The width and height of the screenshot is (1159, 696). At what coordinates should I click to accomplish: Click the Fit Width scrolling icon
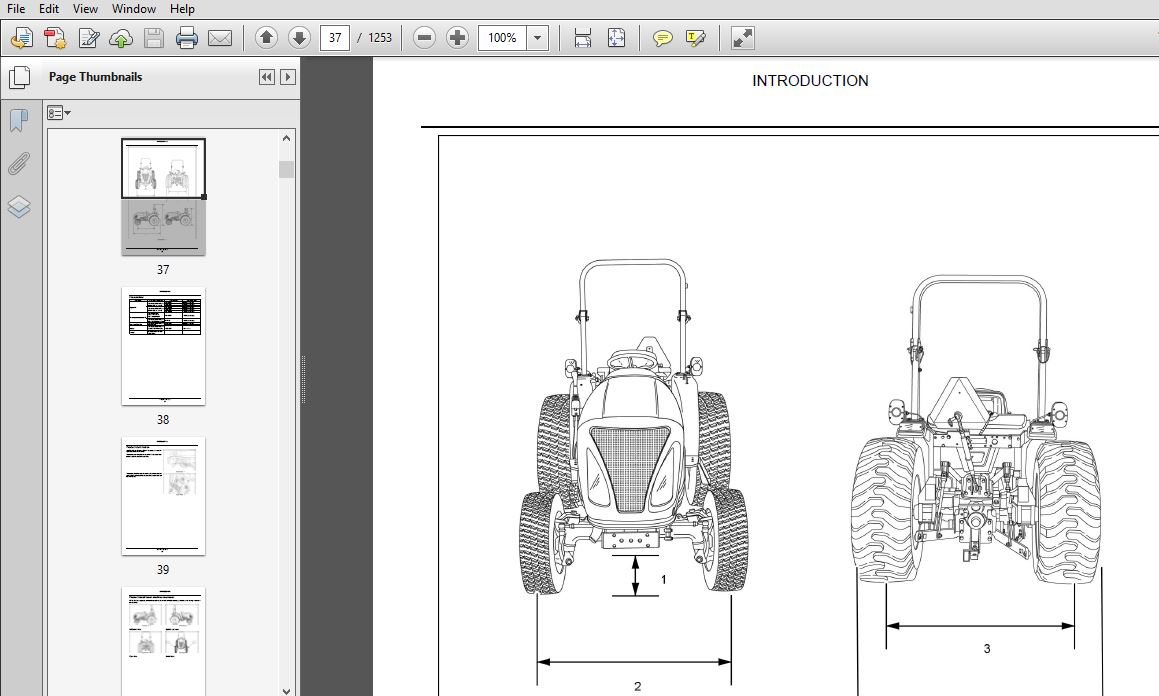click(x=582, y=38)
